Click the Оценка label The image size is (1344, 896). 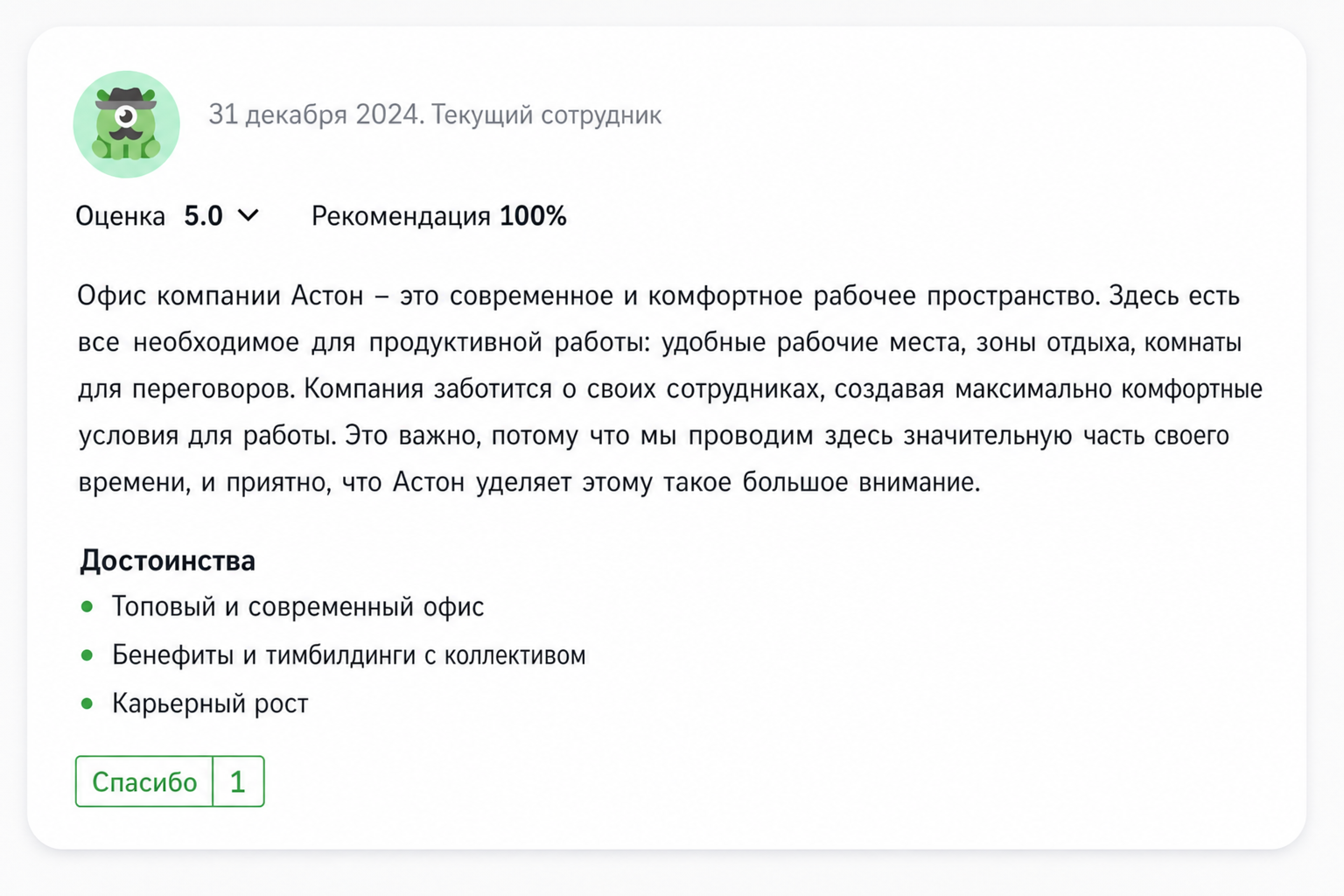[120, 216]
